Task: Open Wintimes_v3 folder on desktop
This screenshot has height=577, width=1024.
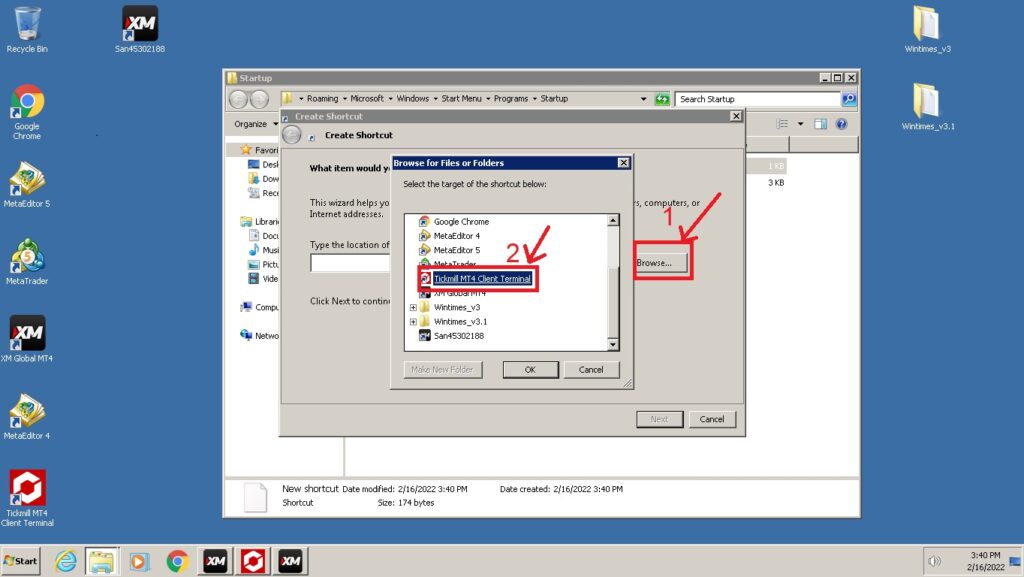Action: point(927,29)
